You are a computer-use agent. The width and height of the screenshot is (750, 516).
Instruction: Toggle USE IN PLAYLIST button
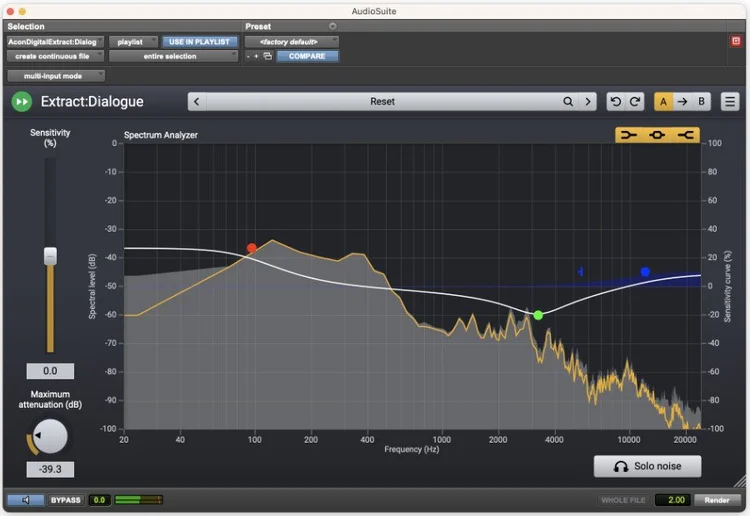199,42
